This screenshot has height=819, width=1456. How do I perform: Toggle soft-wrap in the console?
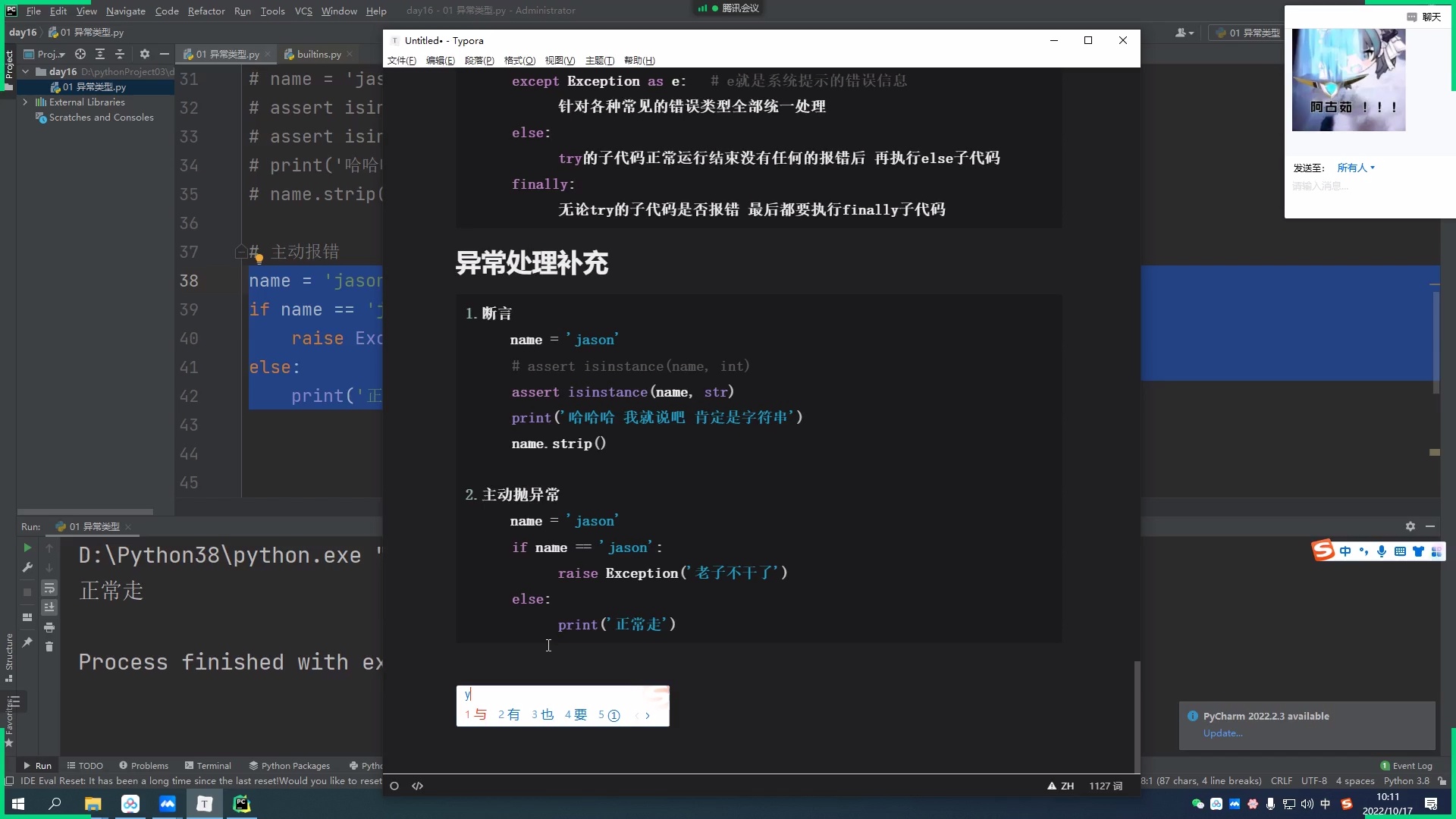(49, 588)
